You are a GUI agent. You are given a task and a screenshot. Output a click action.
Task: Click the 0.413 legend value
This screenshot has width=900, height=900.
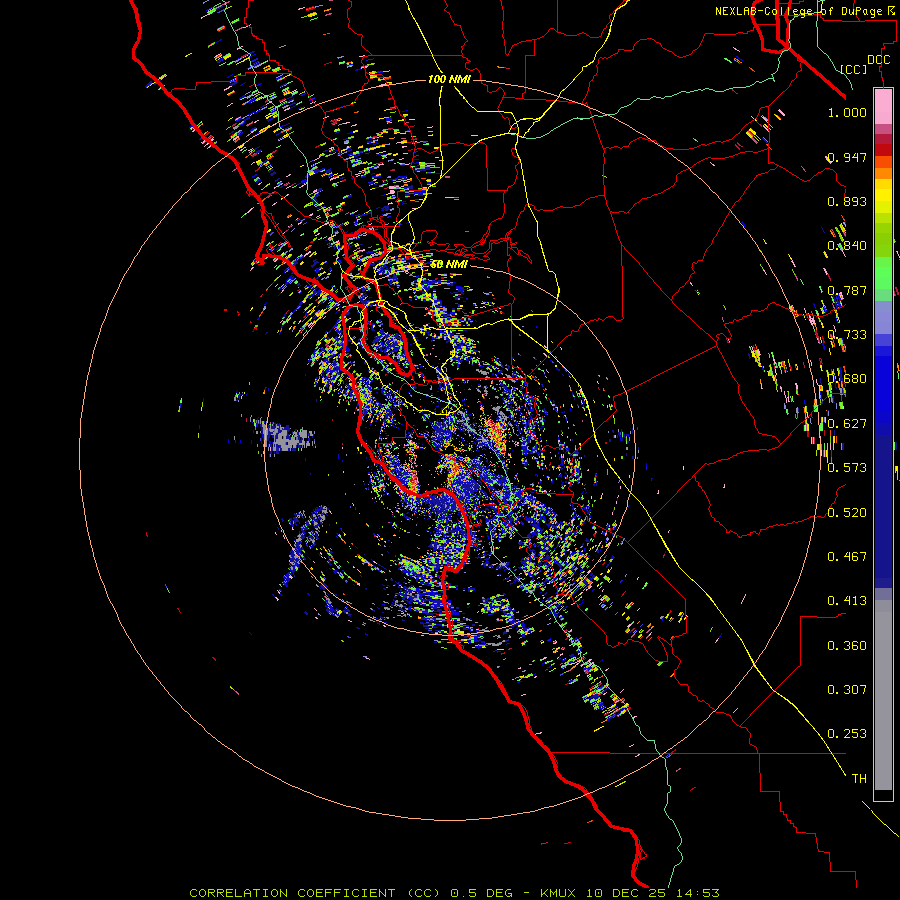[x=847, y=601]
